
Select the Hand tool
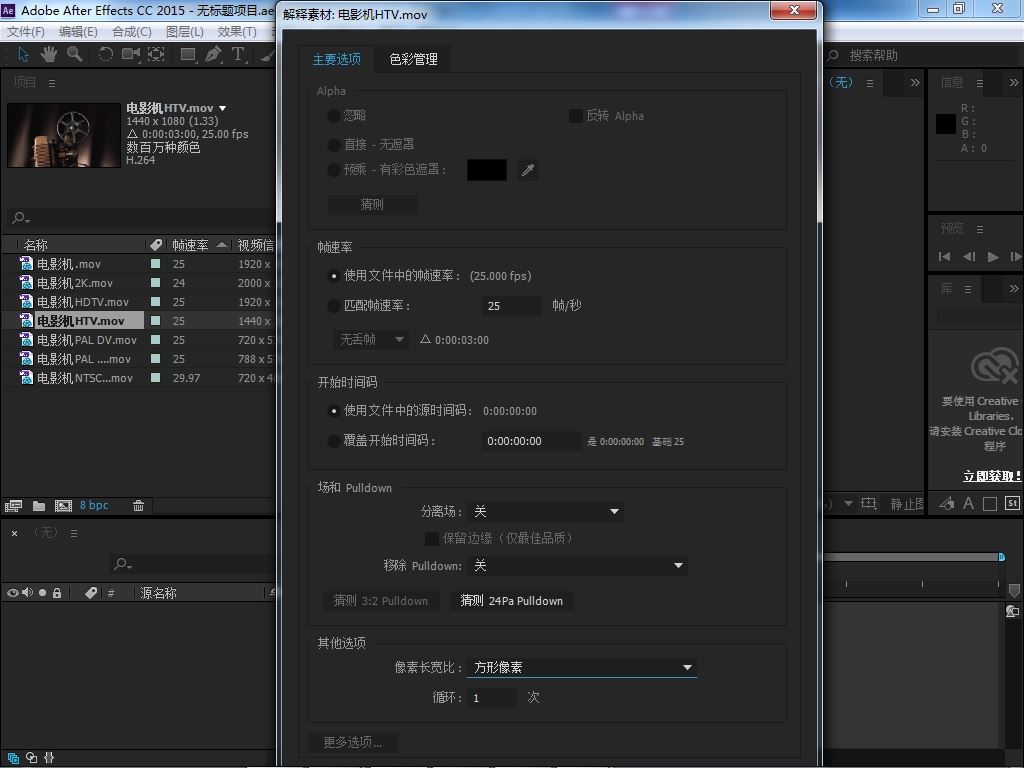click(x=49, y=54)
